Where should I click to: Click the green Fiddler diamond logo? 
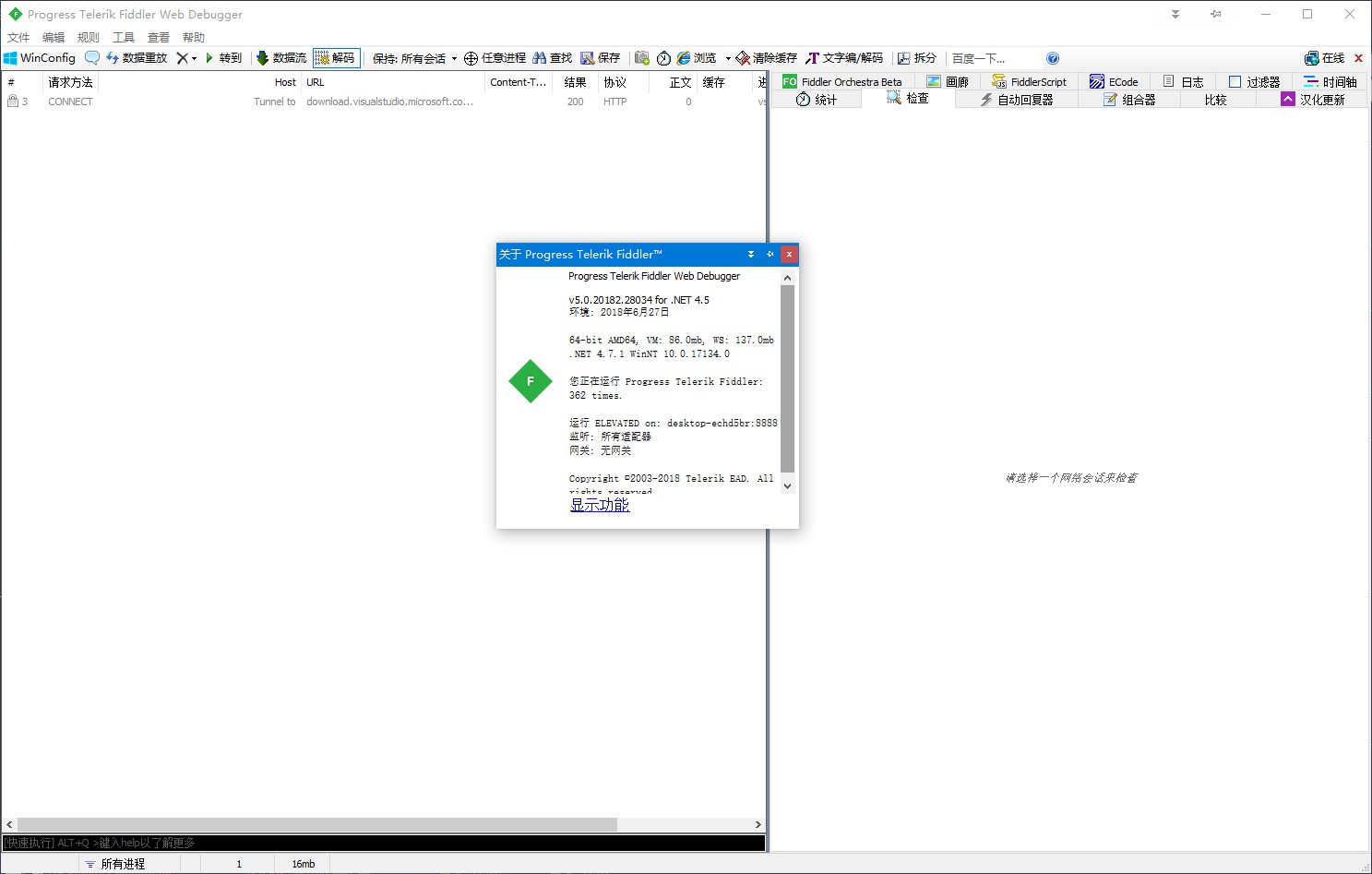[x=531, y=381]
